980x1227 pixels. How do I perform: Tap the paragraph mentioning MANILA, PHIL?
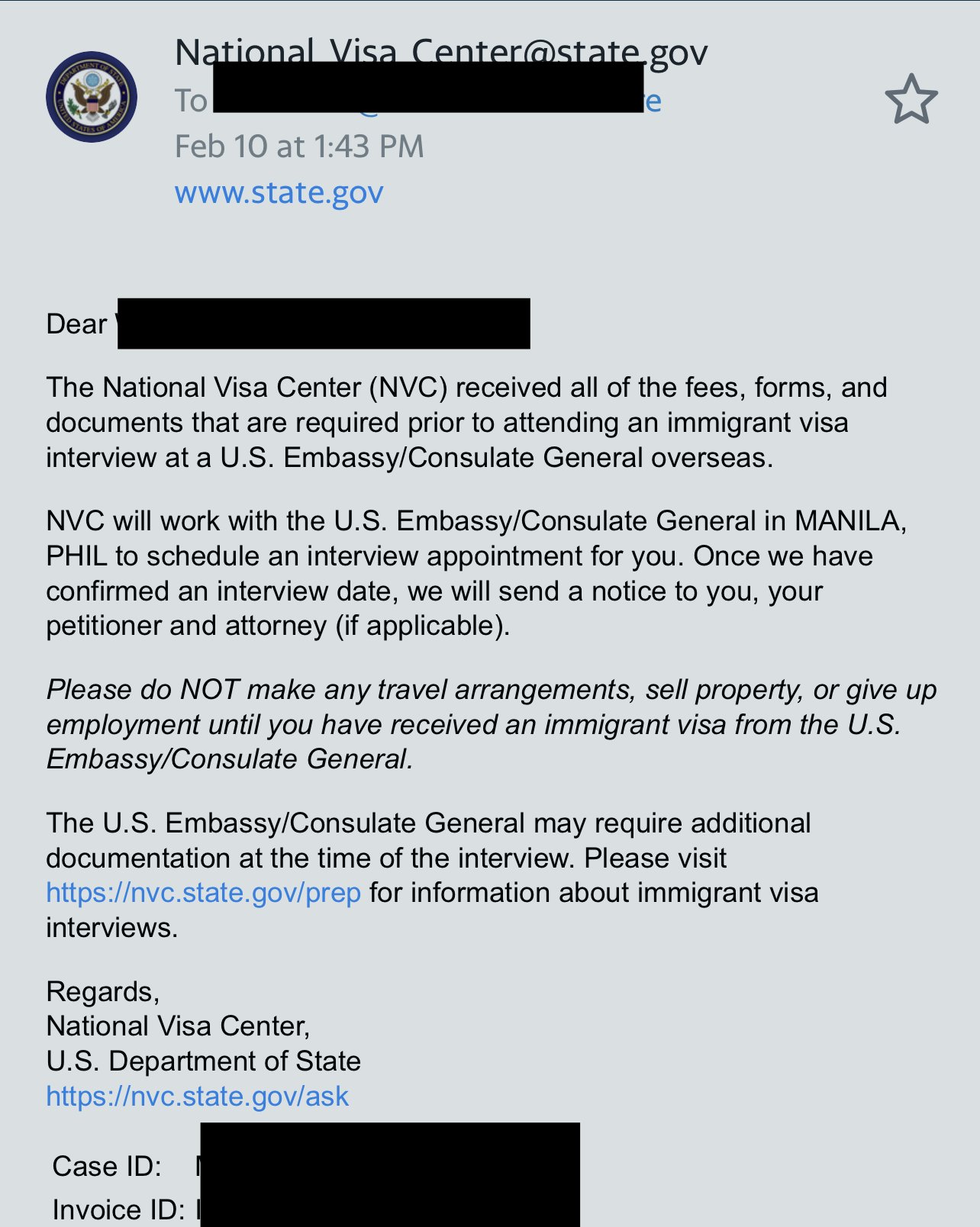tap(476, 573)
